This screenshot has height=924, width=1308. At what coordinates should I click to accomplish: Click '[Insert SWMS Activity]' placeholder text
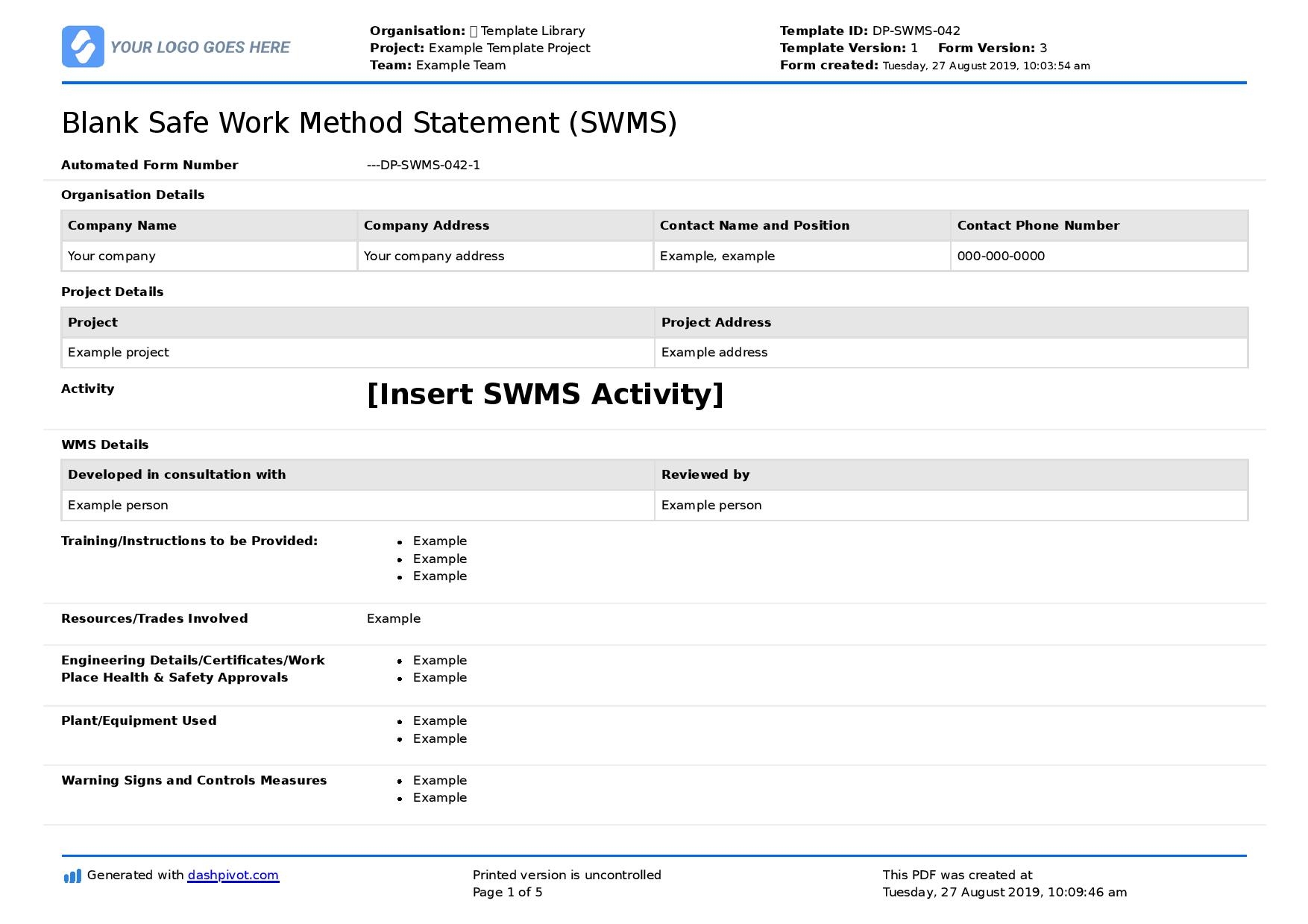pyautogui.click(x=545, y=395)
